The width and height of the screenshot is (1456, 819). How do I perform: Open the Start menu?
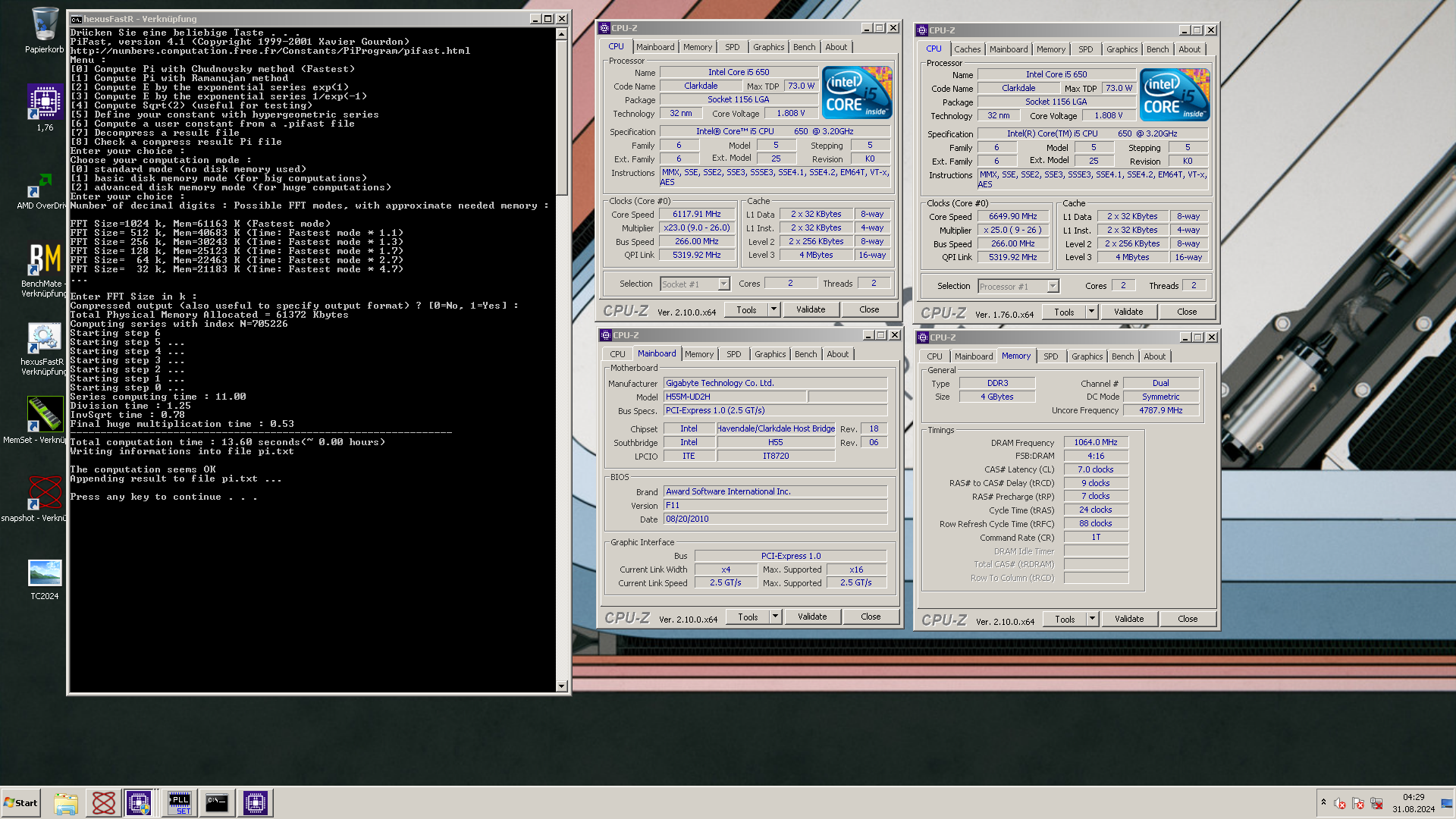[20, 802]
